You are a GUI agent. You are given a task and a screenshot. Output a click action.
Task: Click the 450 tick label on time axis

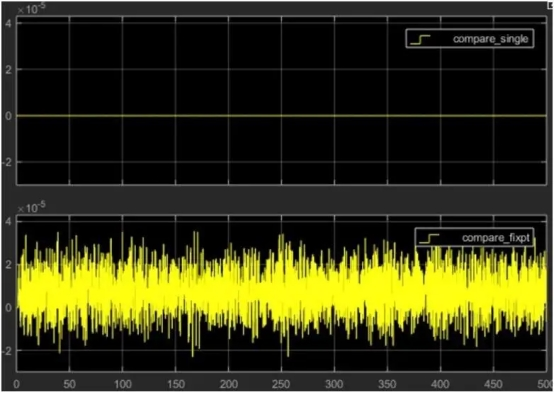point(493,384)
